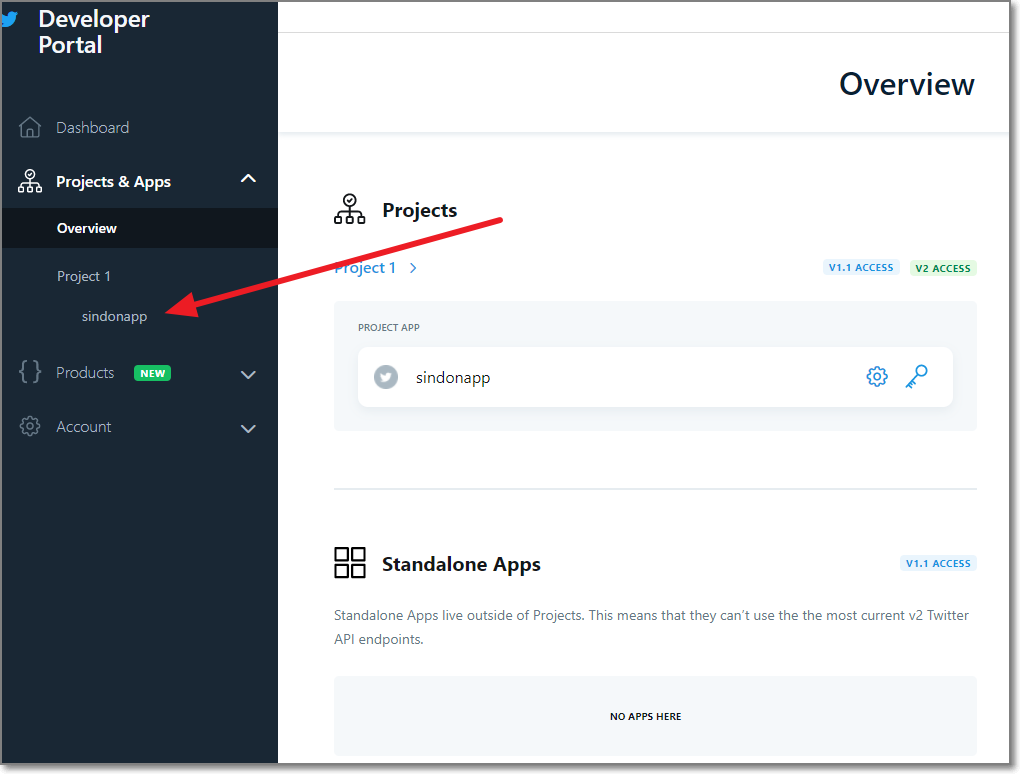Image resolution: width=1020 pixels, height=774 pixels.
Task: Click the Standalone Apps grid icon
Action: [x=350, y=563]
